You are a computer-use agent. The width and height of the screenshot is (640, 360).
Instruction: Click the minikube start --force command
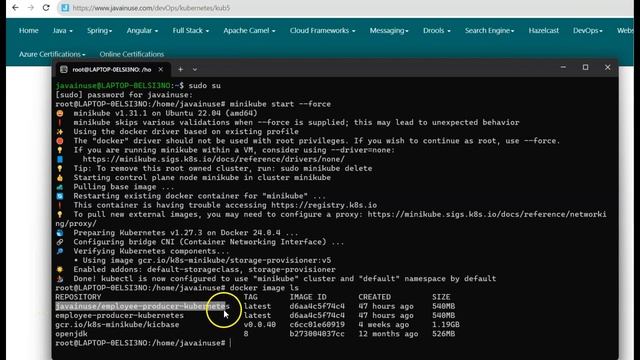click(x=280, y=104)
